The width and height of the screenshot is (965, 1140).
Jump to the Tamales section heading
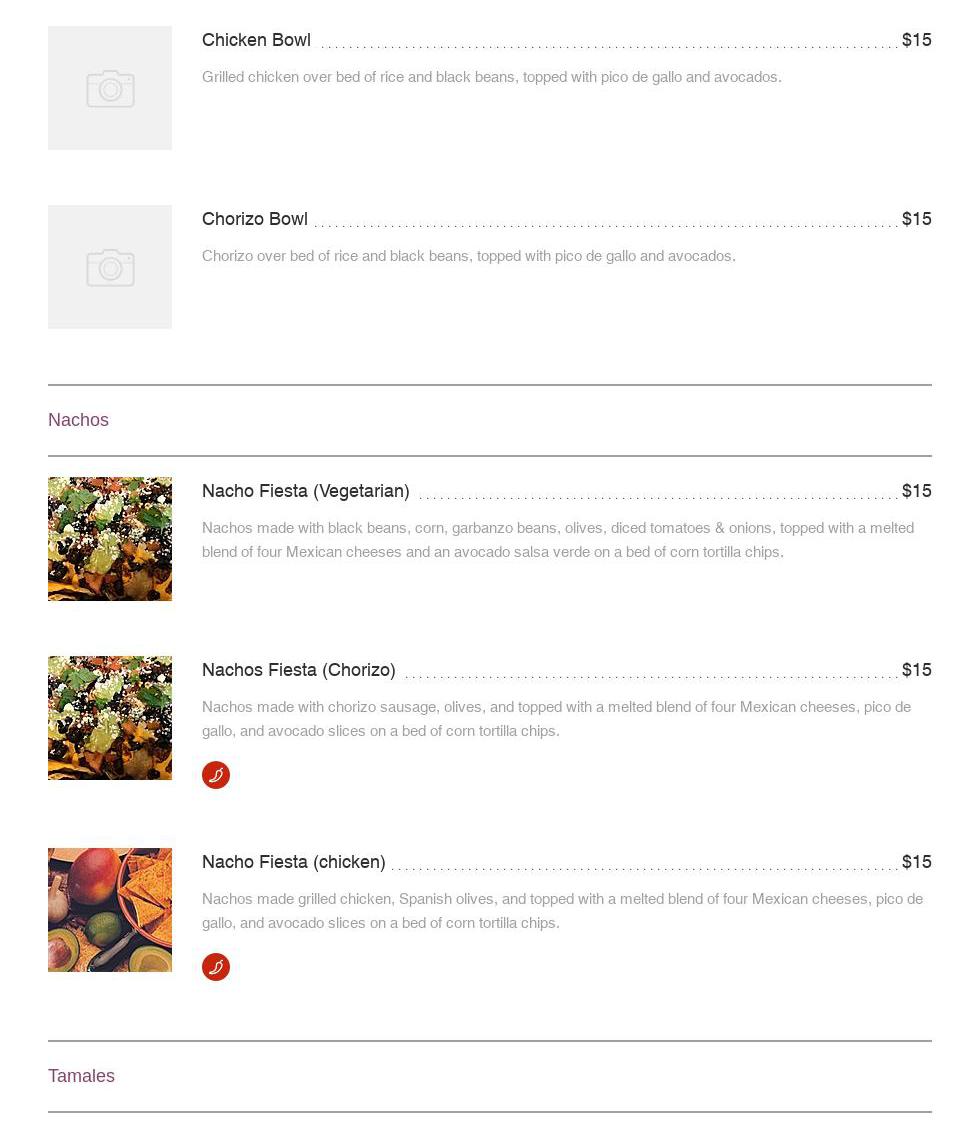[x=81, y=1076]
